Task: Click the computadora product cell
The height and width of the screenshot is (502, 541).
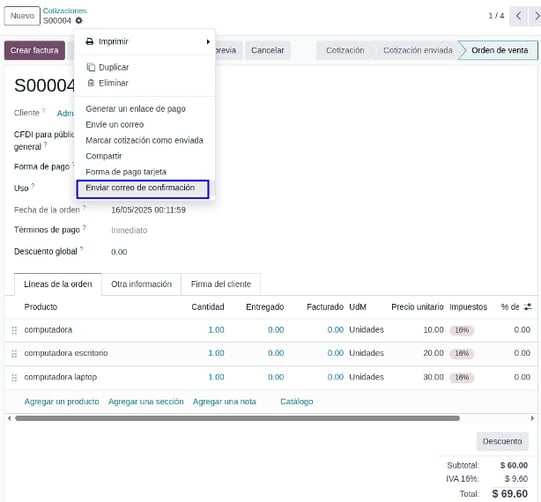Action: point(48,330)
